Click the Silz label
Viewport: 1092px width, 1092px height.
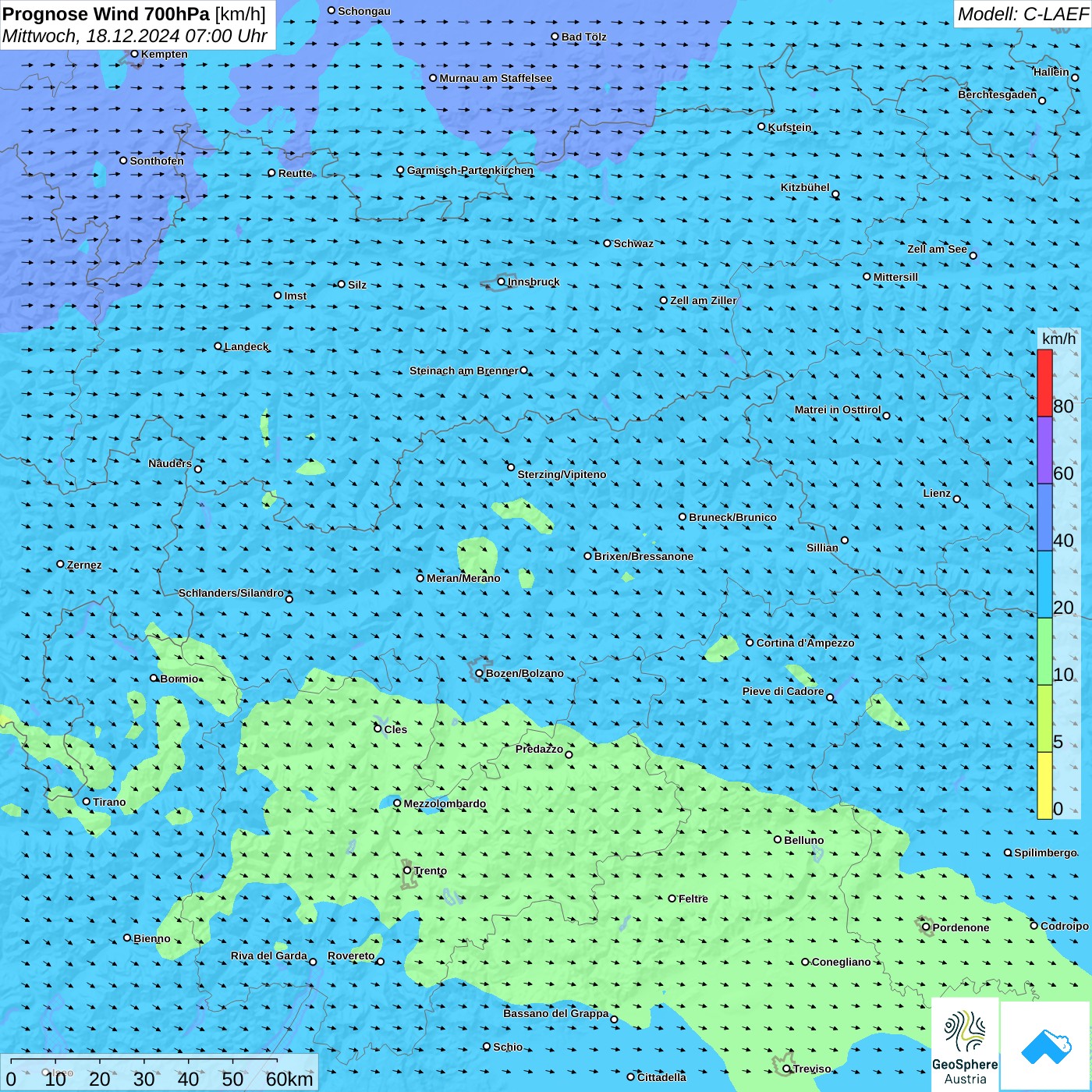[357, 285]
